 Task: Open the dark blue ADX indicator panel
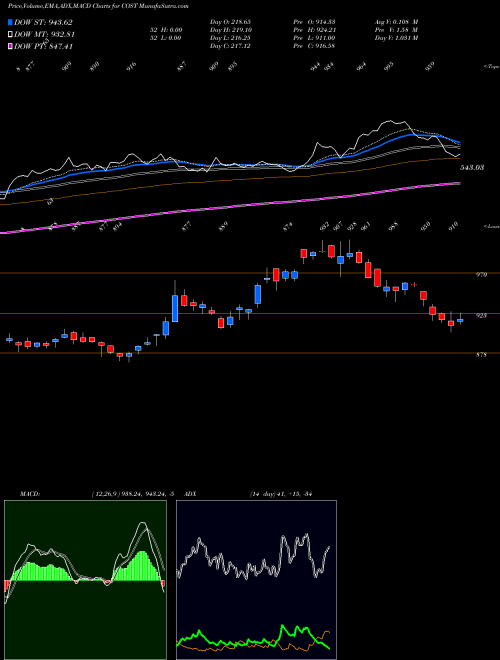pos(256,580)
